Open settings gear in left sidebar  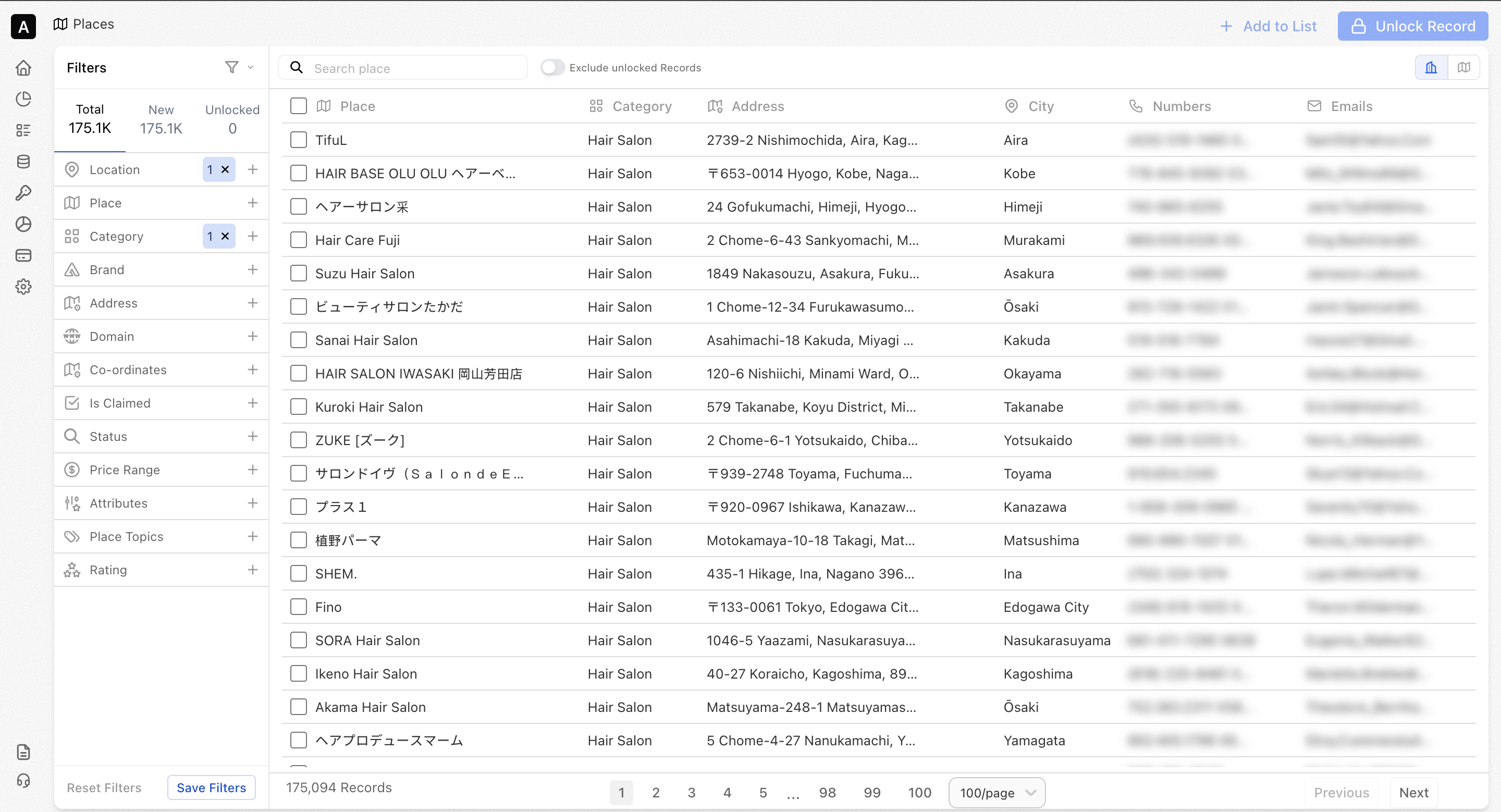pyautogui.click(x=23, y=287)
